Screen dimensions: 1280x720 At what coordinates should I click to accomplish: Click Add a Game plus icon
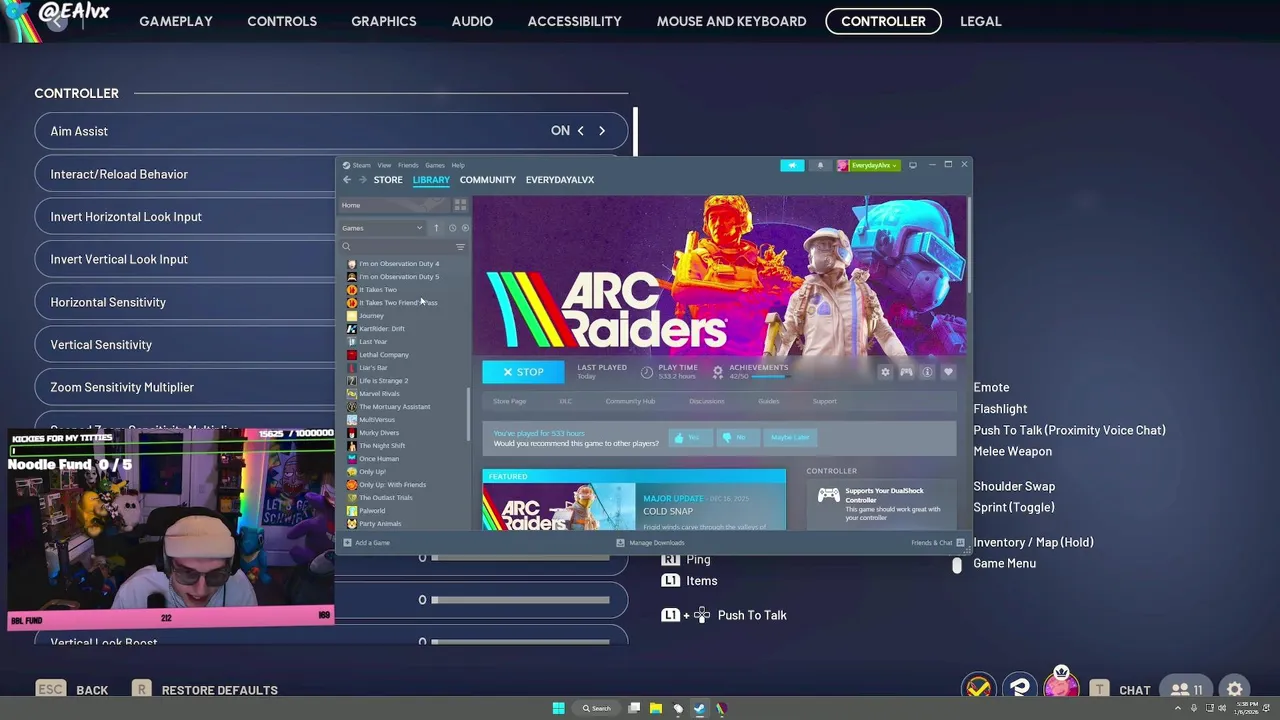(347, 543)
